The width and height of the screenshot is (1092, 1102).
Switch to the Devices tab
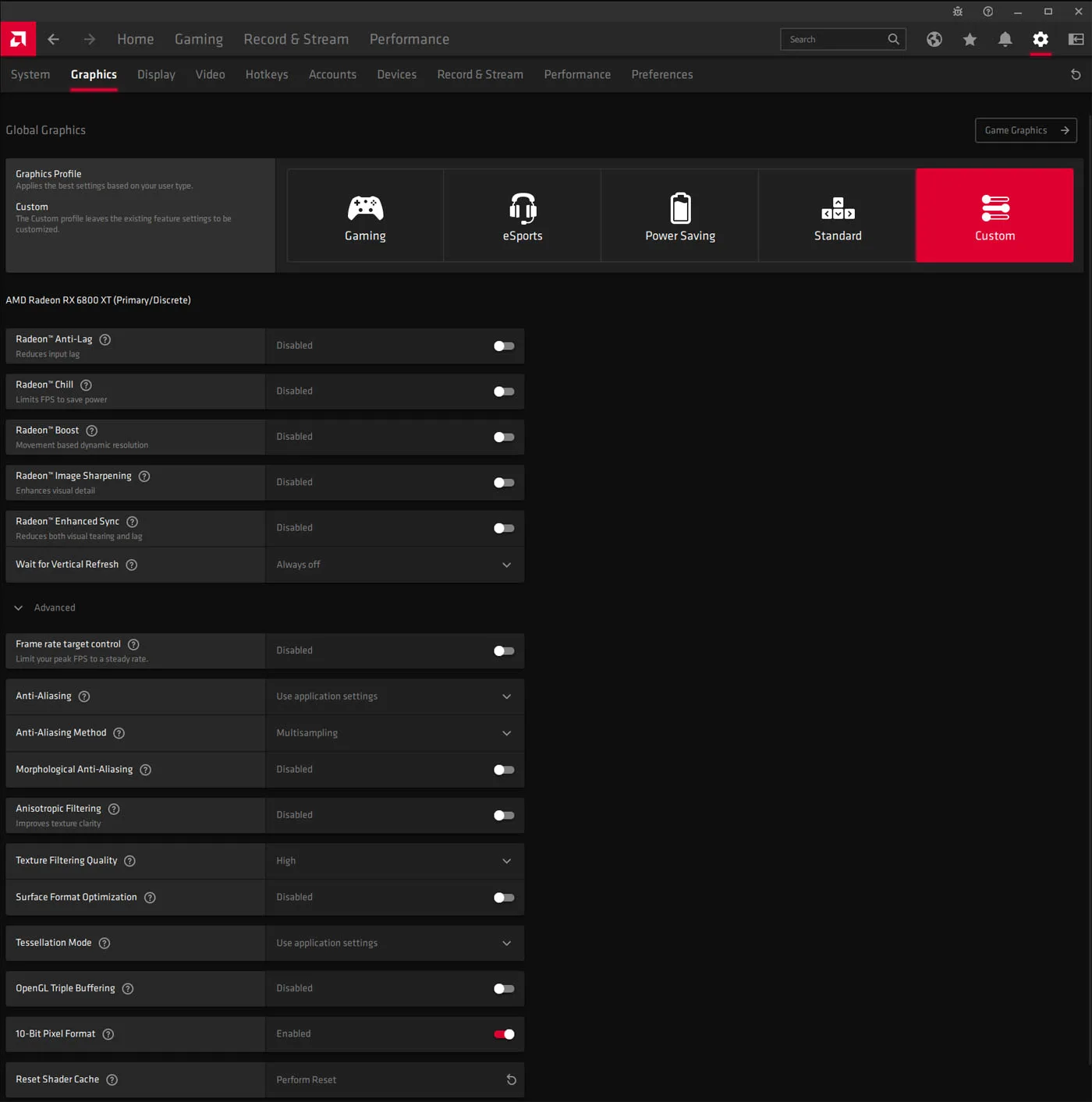(396, 74)
